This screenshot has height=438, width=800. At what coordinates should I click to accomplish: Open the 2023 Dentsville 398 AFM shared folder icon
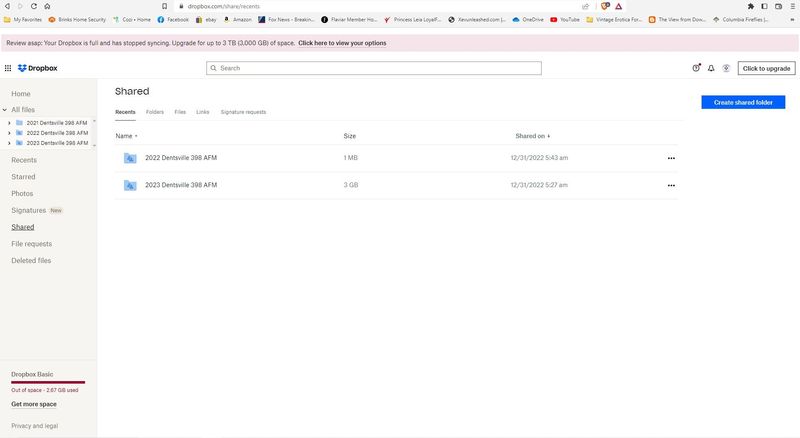[130, 185]
